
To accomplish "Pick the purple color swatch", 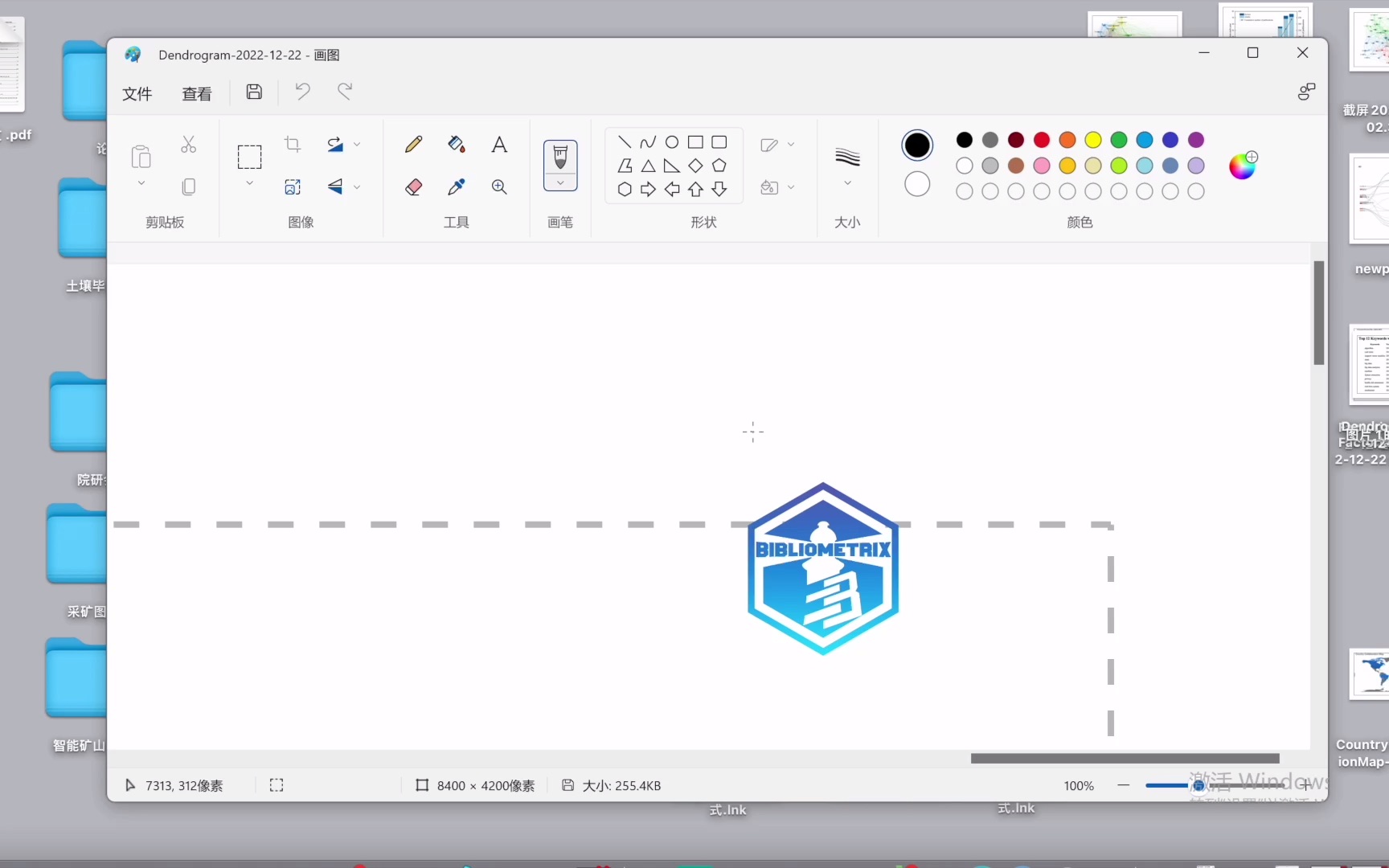I will pos(1196,140).
